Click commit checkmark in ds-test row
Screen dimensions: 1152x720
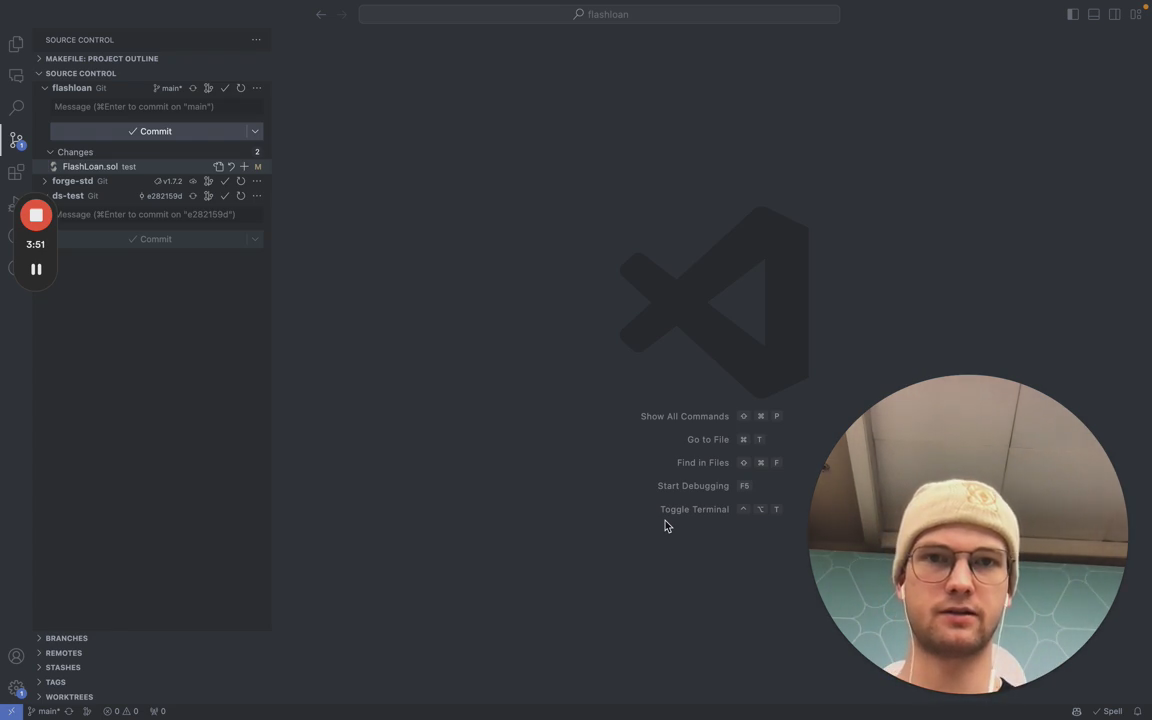click(x=225, y=196)
